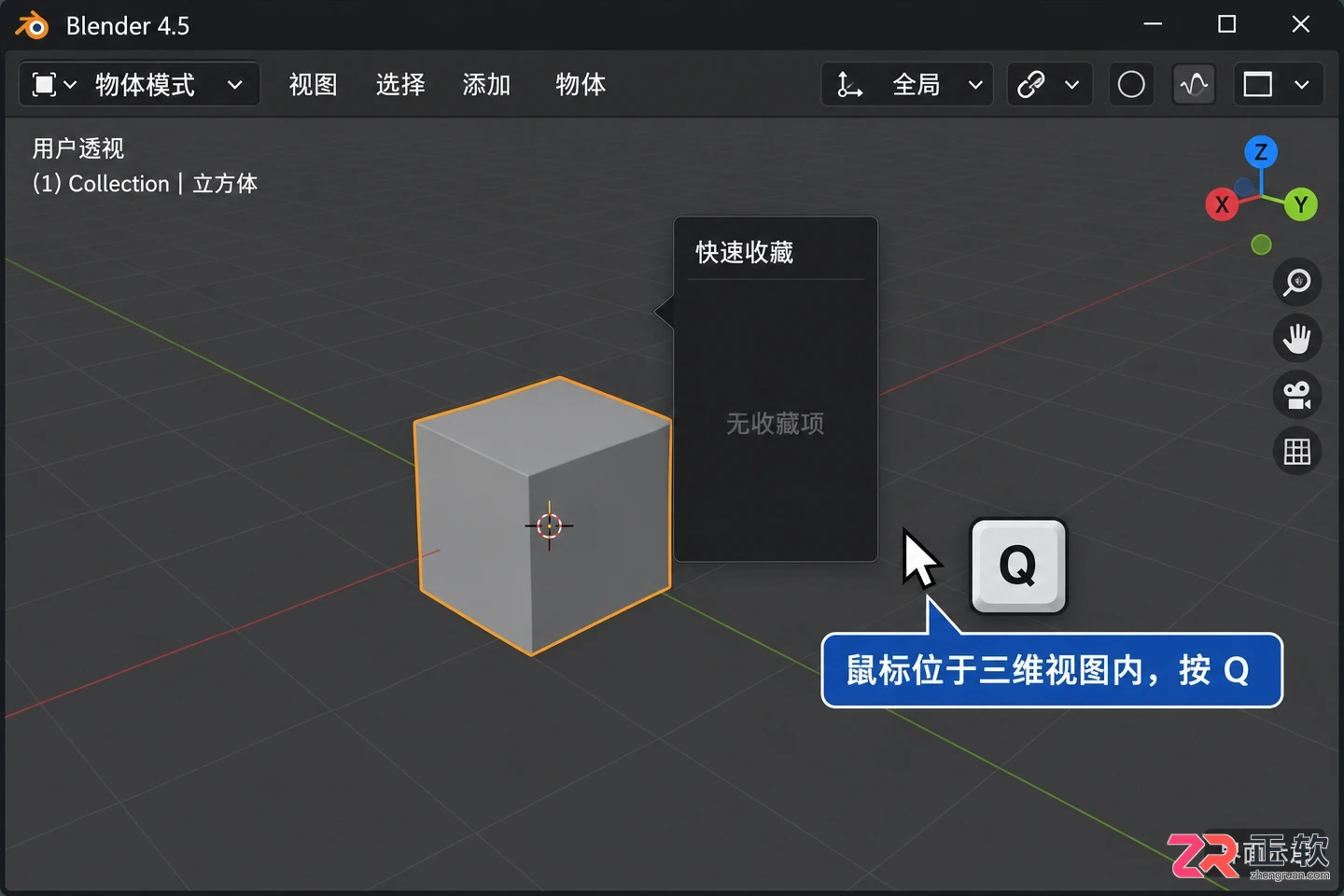The image size is (1344, 896).
Task: Toggle perspective/orthographic grid icon
Action: (1297, 452)
